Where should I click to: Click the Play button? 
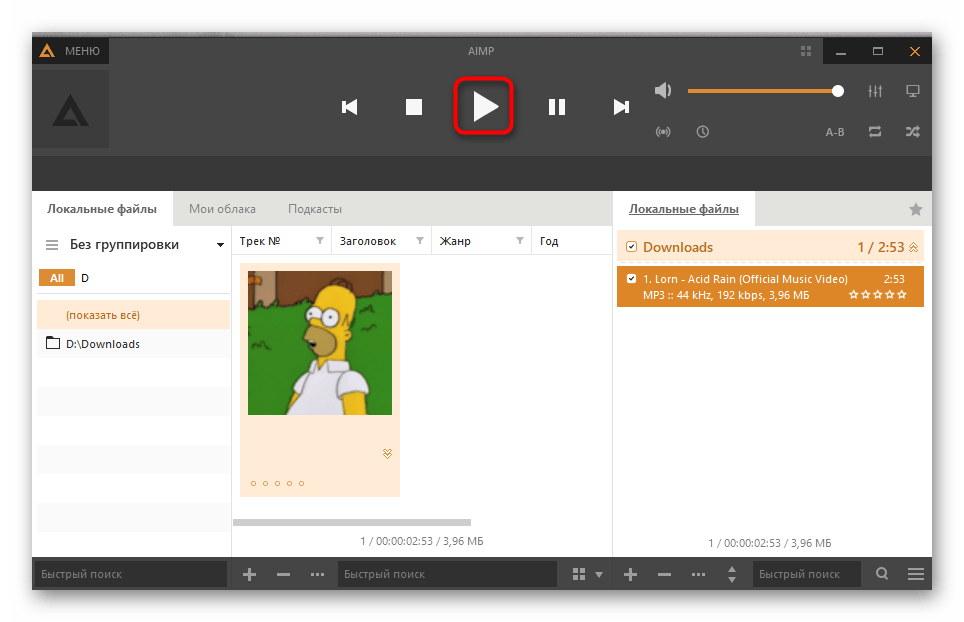point(485,107)
